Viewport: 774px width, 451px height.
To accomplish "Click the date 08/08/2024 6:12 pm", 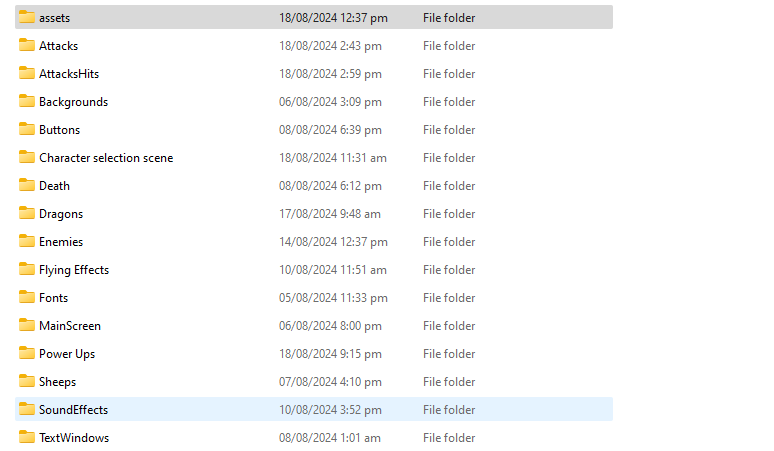I will [x=330, y=186].
